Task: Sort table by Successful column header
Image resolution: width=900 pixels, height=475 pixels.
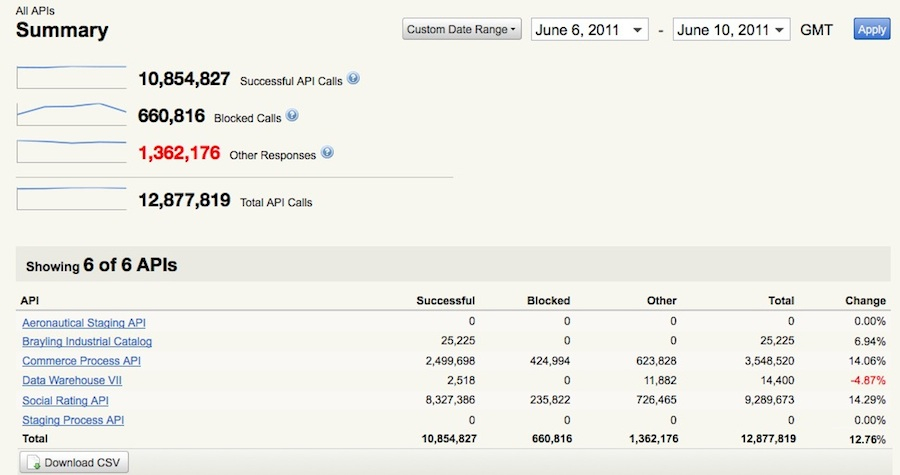Action: coord(445,301)
